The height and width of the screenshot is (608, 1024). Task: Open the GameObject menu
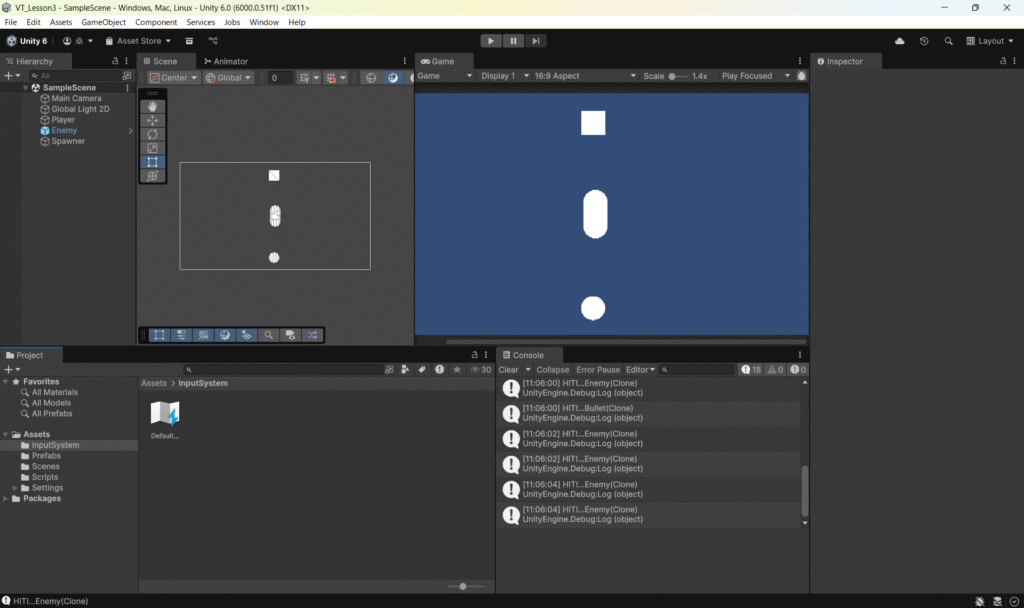[x=103, y=22]
